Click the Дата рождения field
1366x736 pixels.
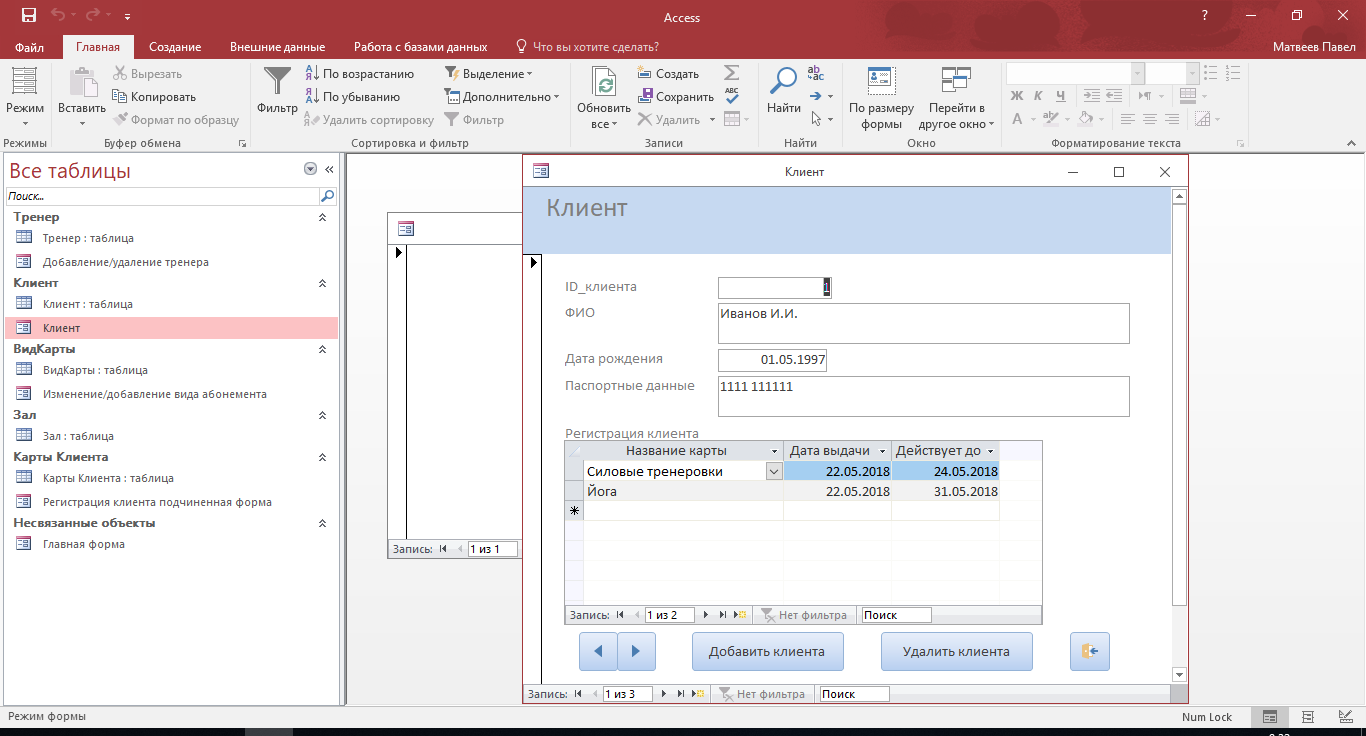click(772, 360)
